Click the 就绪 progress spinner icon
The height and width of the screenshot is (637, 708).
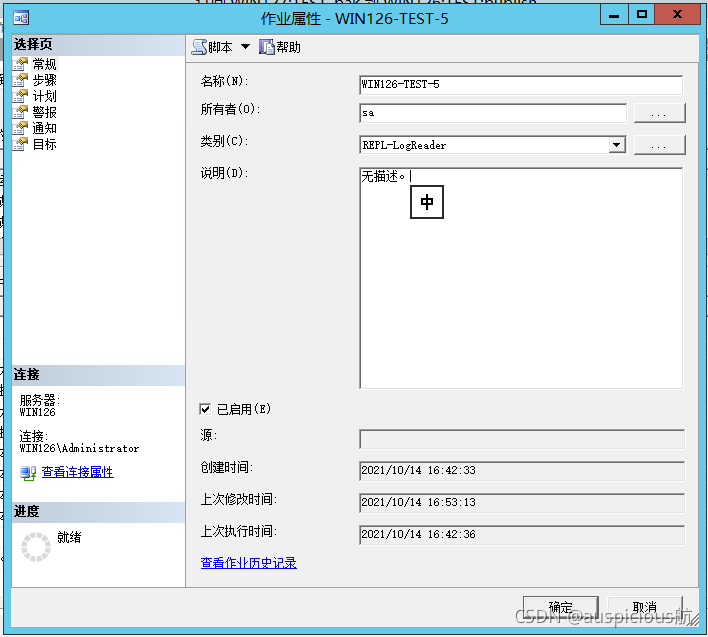(x=36, y=547)
